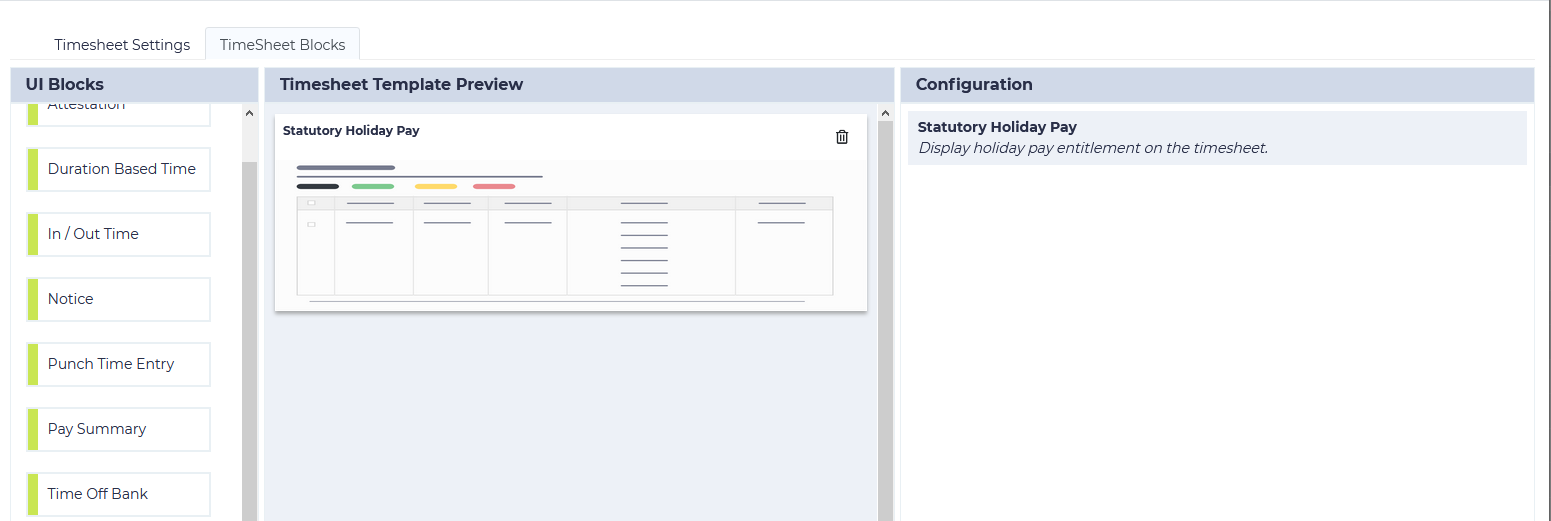The height and width of the screenshot is (521, 1551).
Task: Click the green pill in preview
Action: 373,186
